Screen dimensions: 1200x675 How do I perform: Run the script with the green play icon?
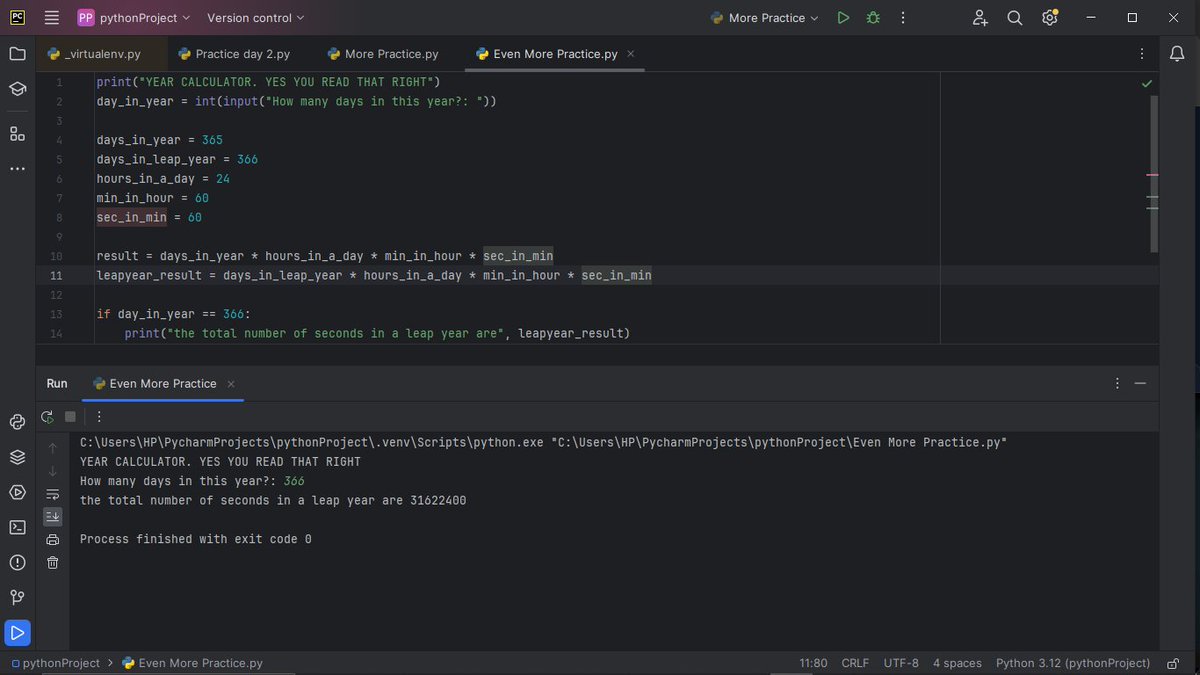tap(843, 17)
